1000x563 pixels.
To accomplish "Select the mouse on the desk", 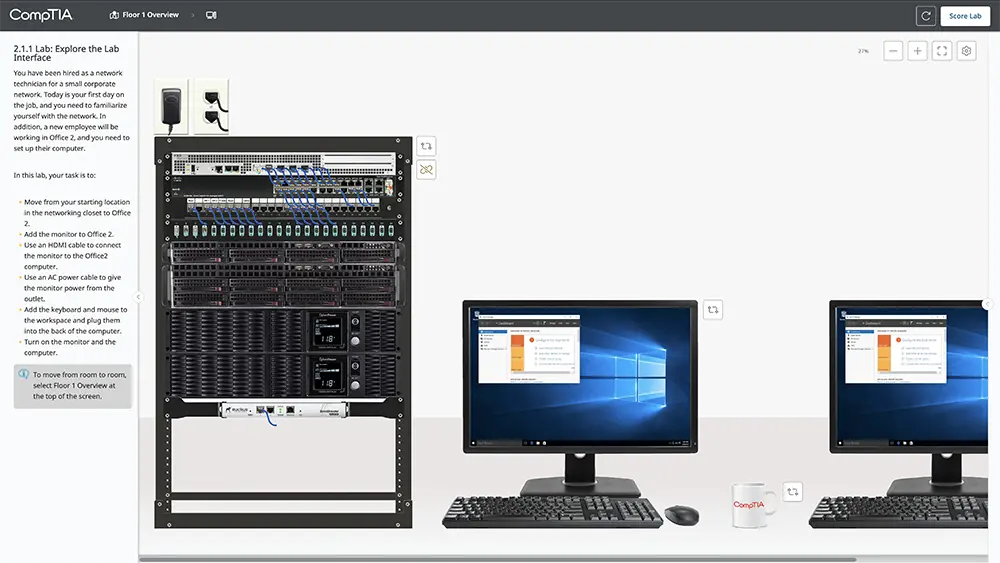I will click(682, 514).
